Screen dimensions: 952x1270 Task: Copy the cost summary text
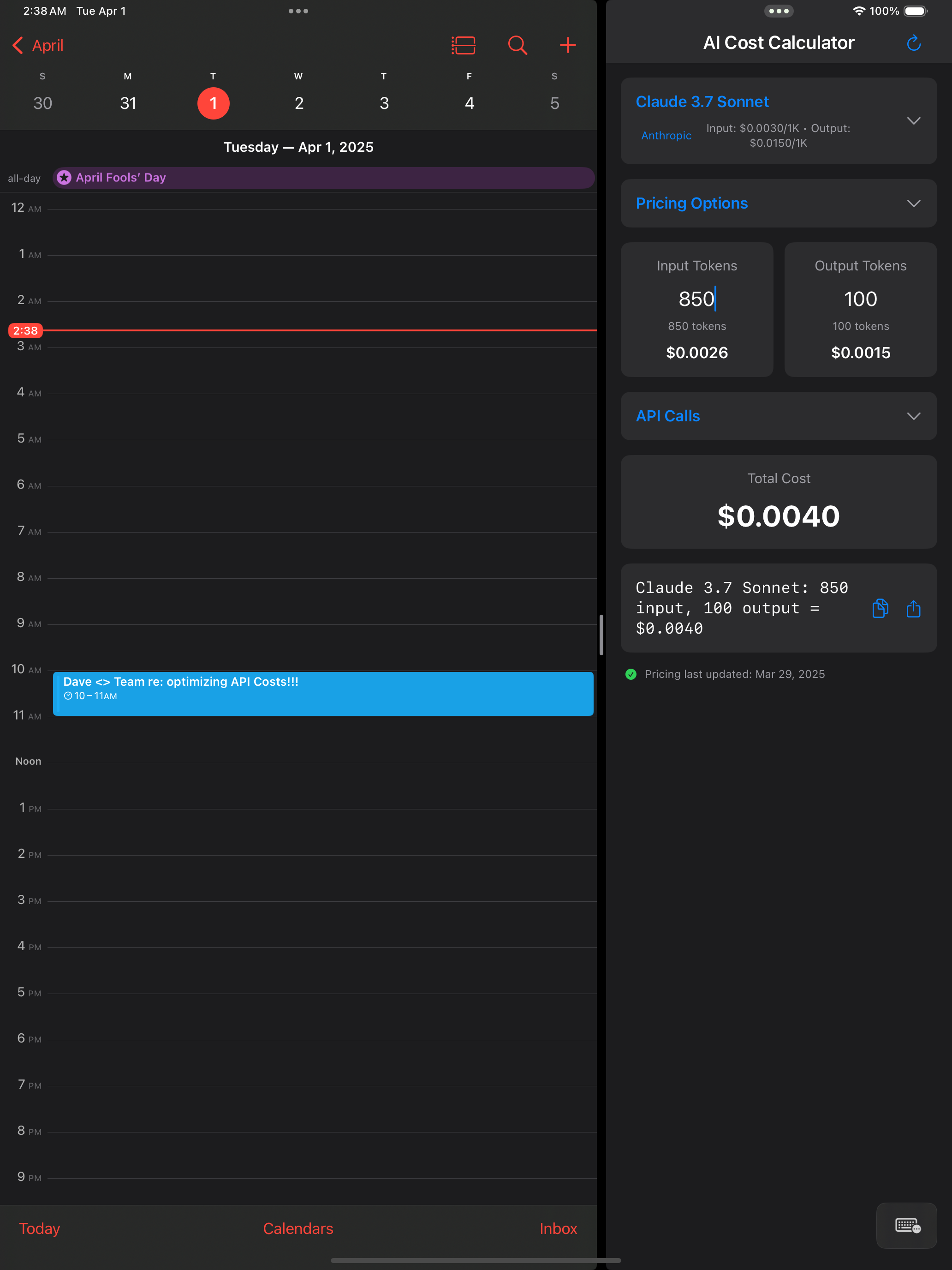pyautogui.click(x=880, y=609)
